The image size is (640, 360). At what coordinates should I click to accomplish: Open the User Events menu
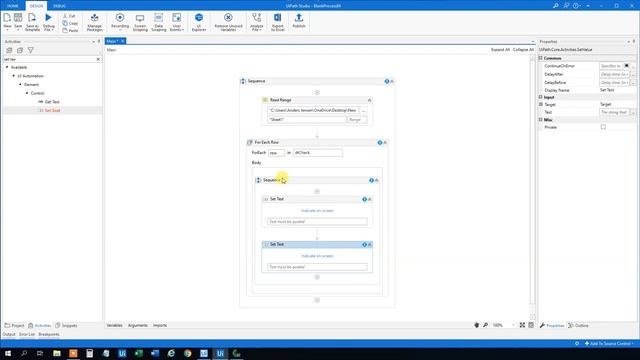(177, 22)
